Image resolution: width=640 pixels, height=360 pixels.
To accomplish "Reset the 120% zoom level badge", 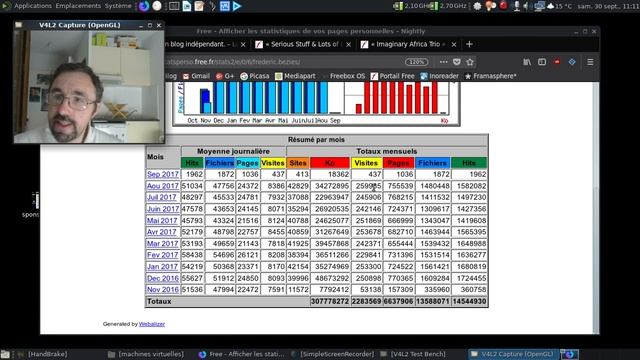I will 416,62.
